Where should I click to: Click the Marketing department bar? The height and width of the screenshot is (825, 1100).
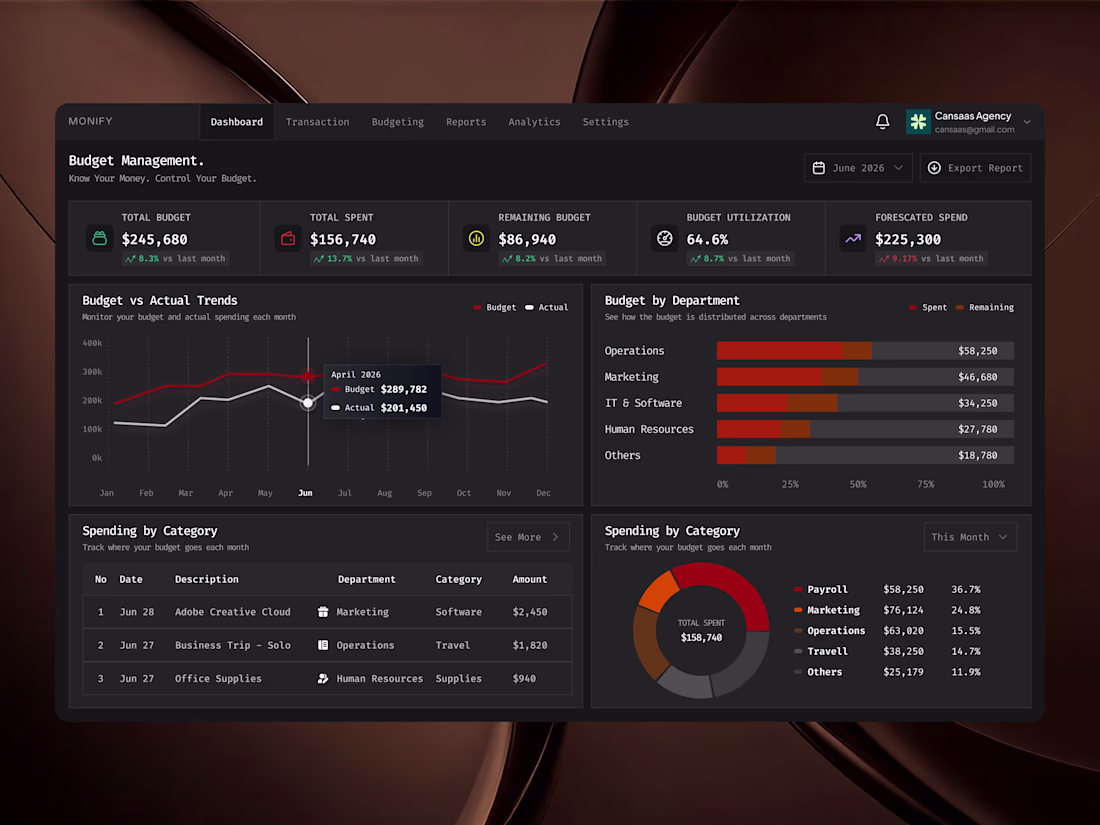tap(865, 377)
